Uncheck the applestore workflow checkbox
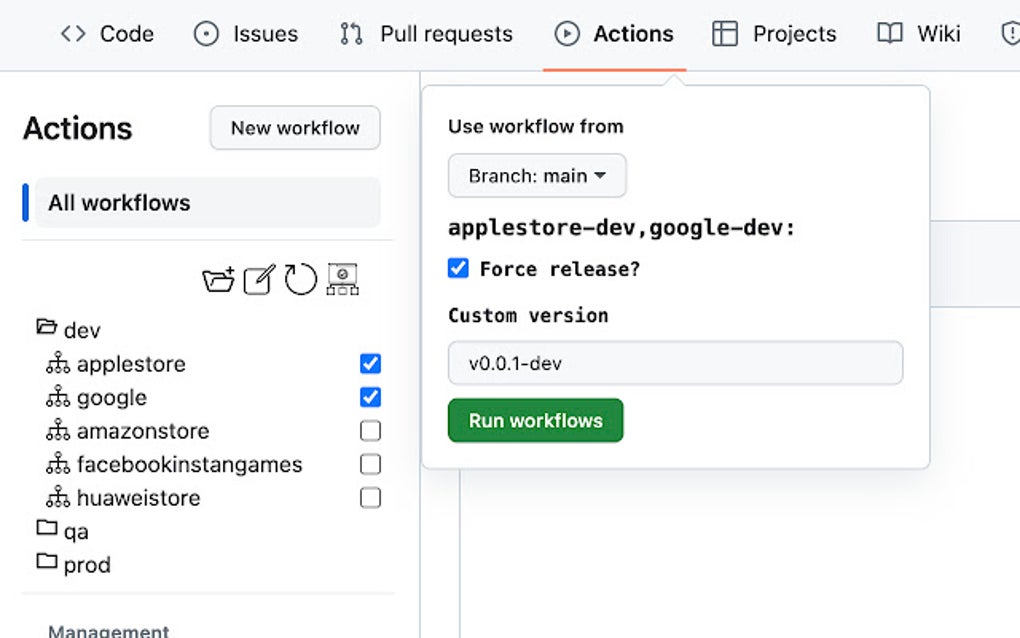 pyautogui.click(x=370, y=364)
